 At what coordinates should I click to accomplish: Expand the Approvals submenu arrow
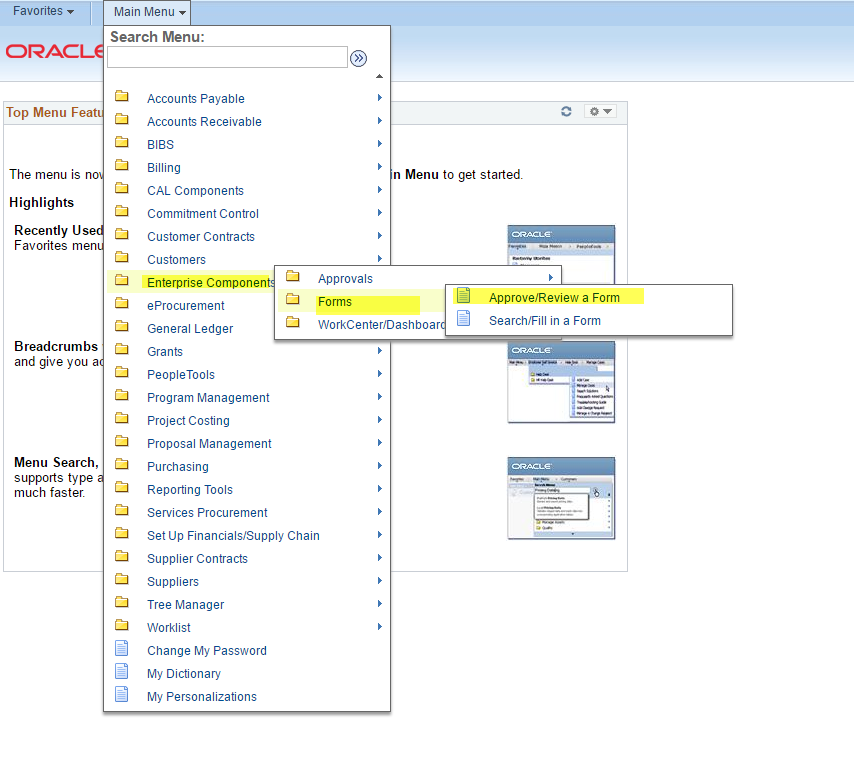(551, 278)
